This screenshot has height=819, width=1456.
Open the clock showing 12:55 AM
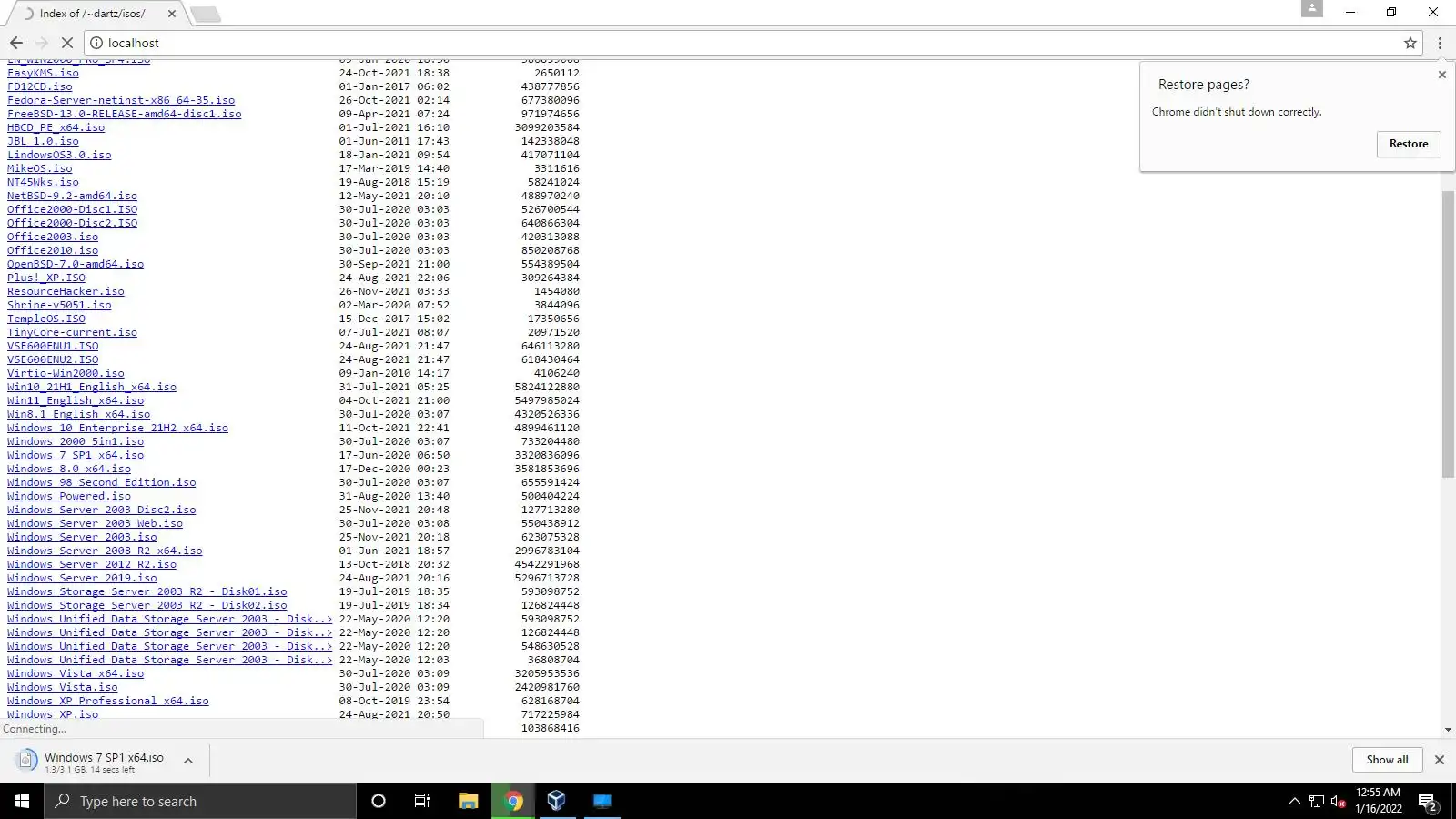(x=1378, y=800)
